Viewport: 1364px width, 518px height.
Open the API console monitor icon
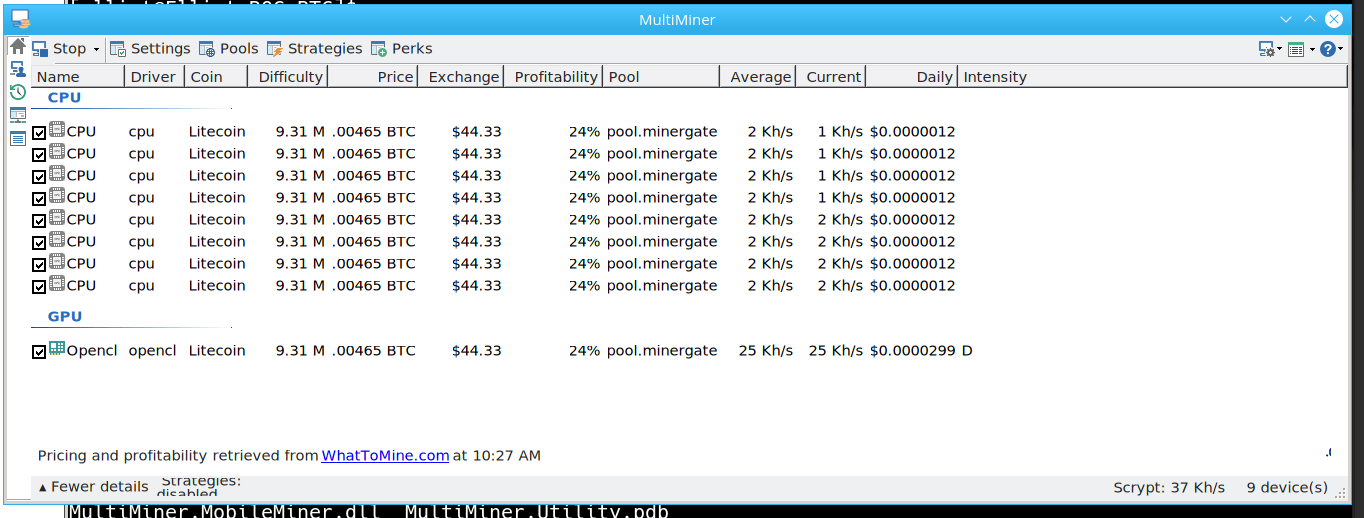tap(18, 115)
